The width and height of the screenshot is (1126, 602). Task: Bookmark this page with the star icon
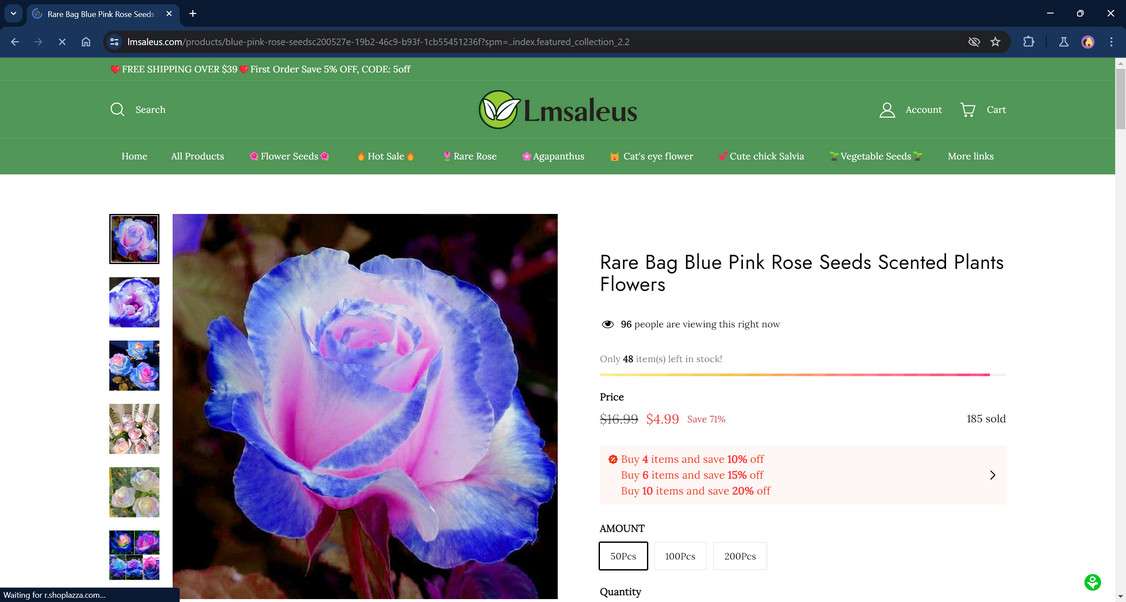point(995,42)
